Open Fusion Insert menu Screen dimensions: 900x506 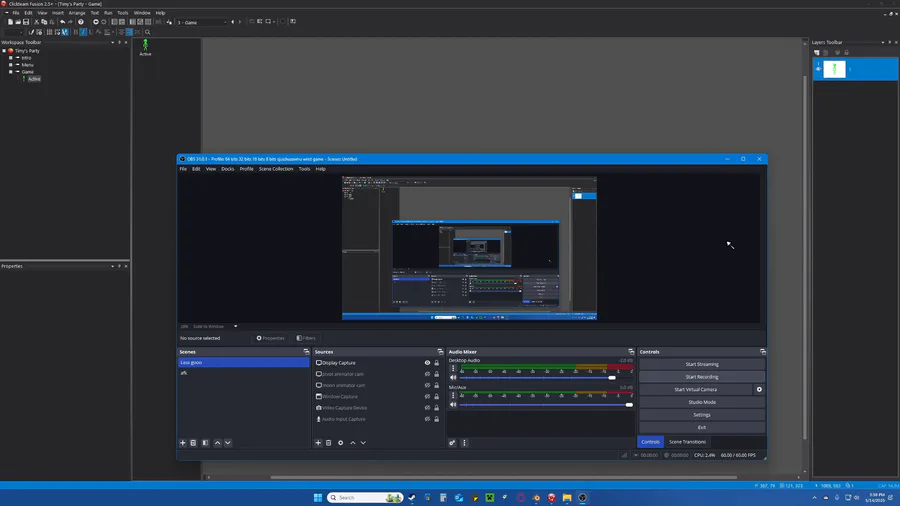click(58, 13)
